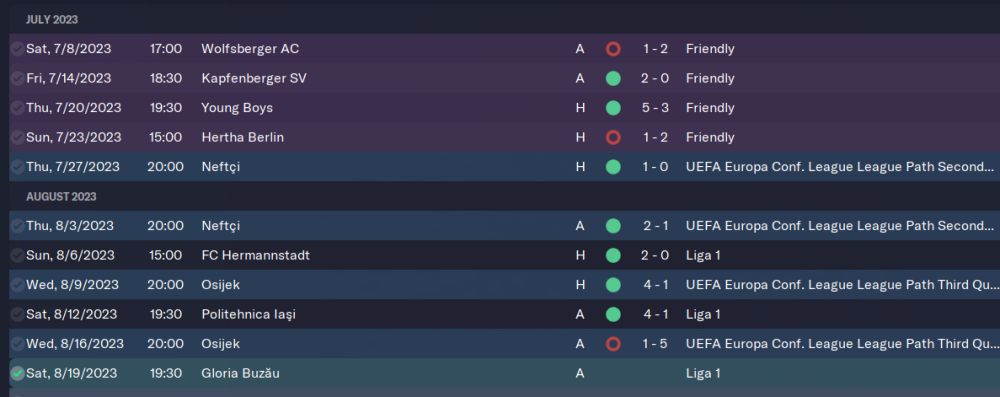Viewport: 1000px width, 397px height.
Task: Collapse the JULY 2023 section header
Action: pyautogui.click(x=52, y=20)
